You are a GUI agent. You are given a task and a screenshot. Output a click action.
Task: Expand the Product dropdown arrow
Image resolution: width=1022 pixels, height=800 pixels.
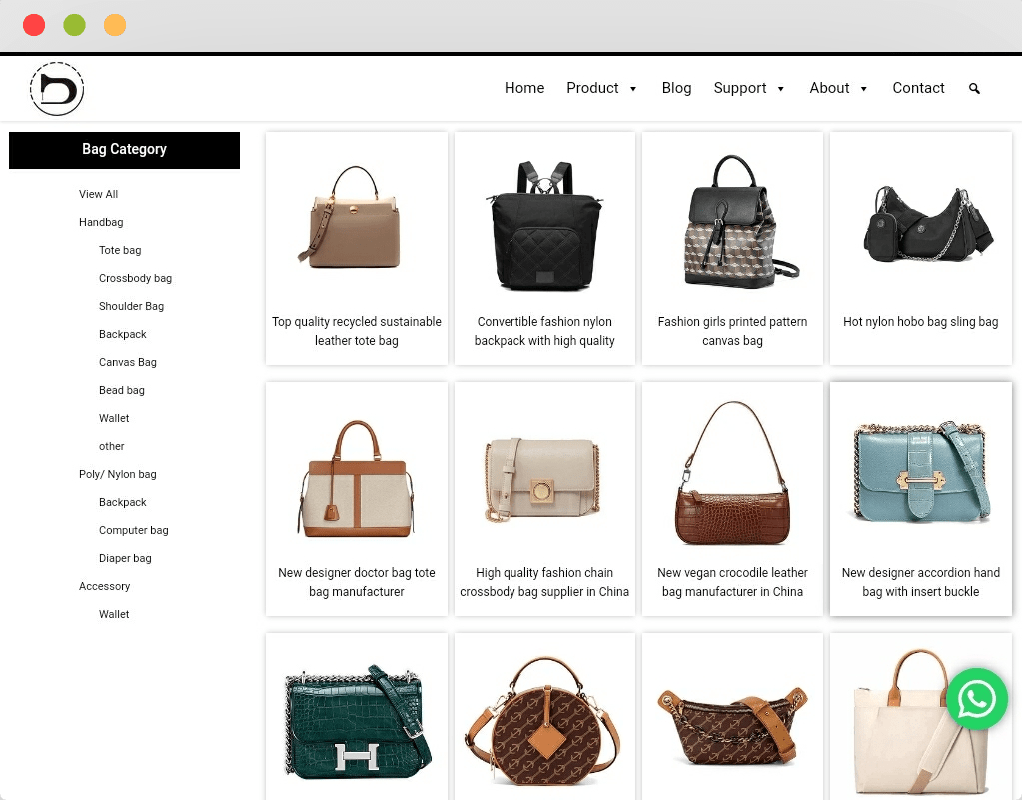click(x=633, y=89)
